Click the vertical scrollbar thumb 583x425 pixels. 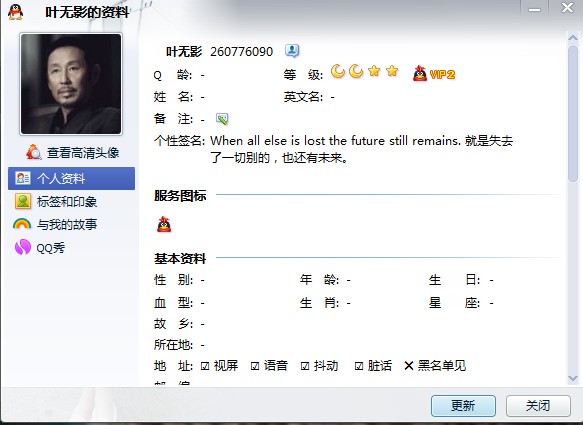tap(573, 113)
